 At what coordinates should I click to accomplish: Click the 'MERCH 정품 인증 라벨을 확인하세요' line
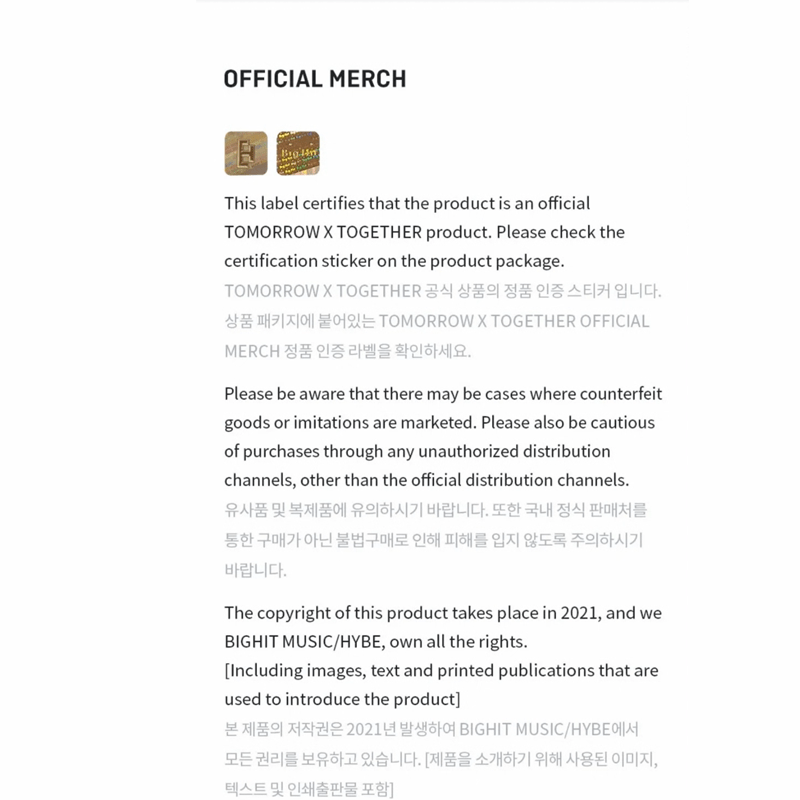[x=347, y=351]
